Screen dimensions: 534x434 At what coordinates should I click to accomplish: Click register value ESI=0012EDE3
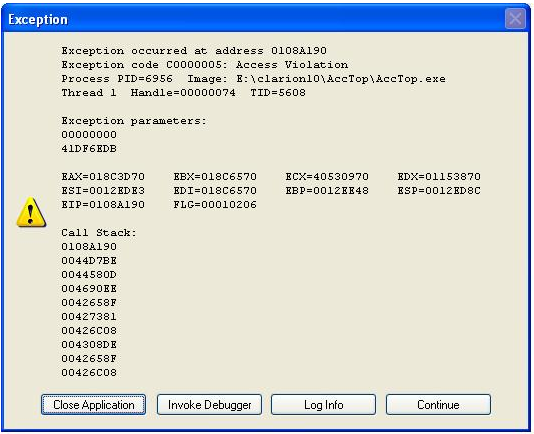coord(103,190)
